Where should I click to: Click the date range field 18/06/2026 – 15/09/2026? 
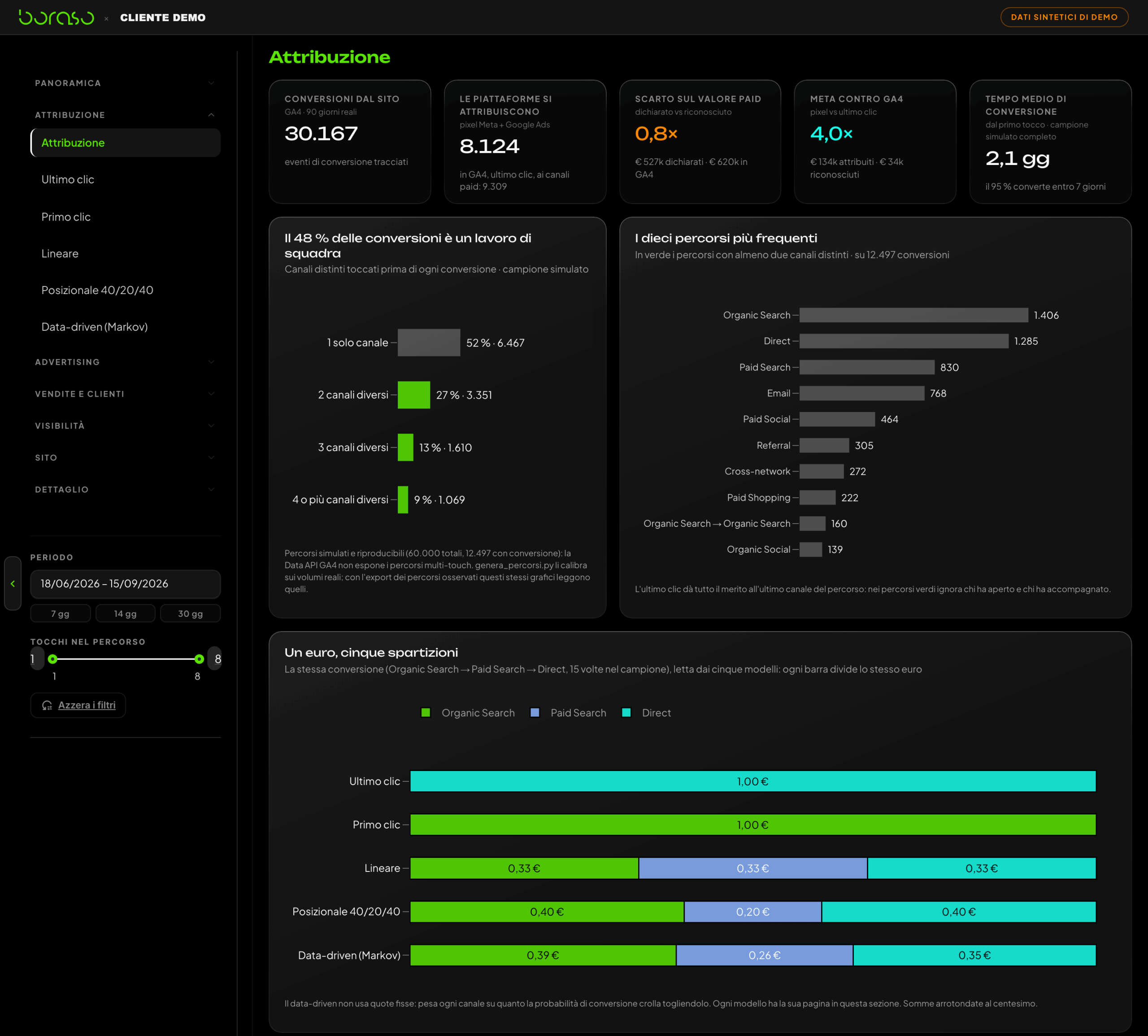coord(125,584)
